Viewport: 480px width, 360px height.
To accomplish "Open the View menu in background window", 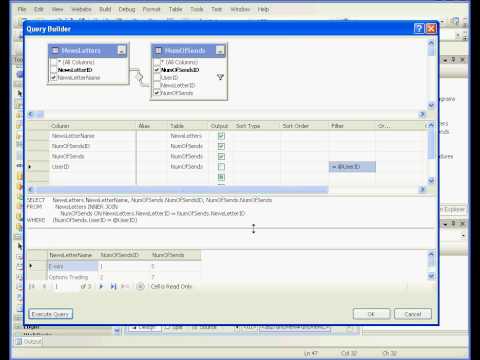I will 57,9.
